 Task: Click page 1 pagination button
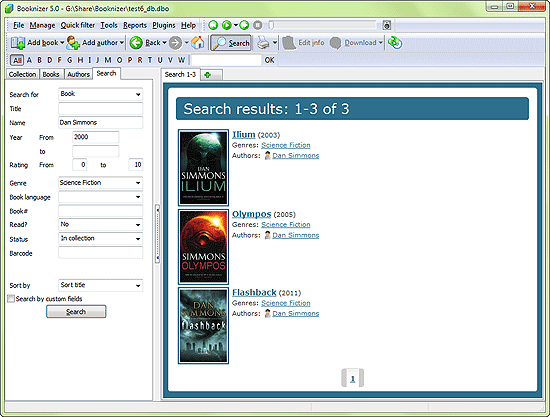[x=353, y=378]
